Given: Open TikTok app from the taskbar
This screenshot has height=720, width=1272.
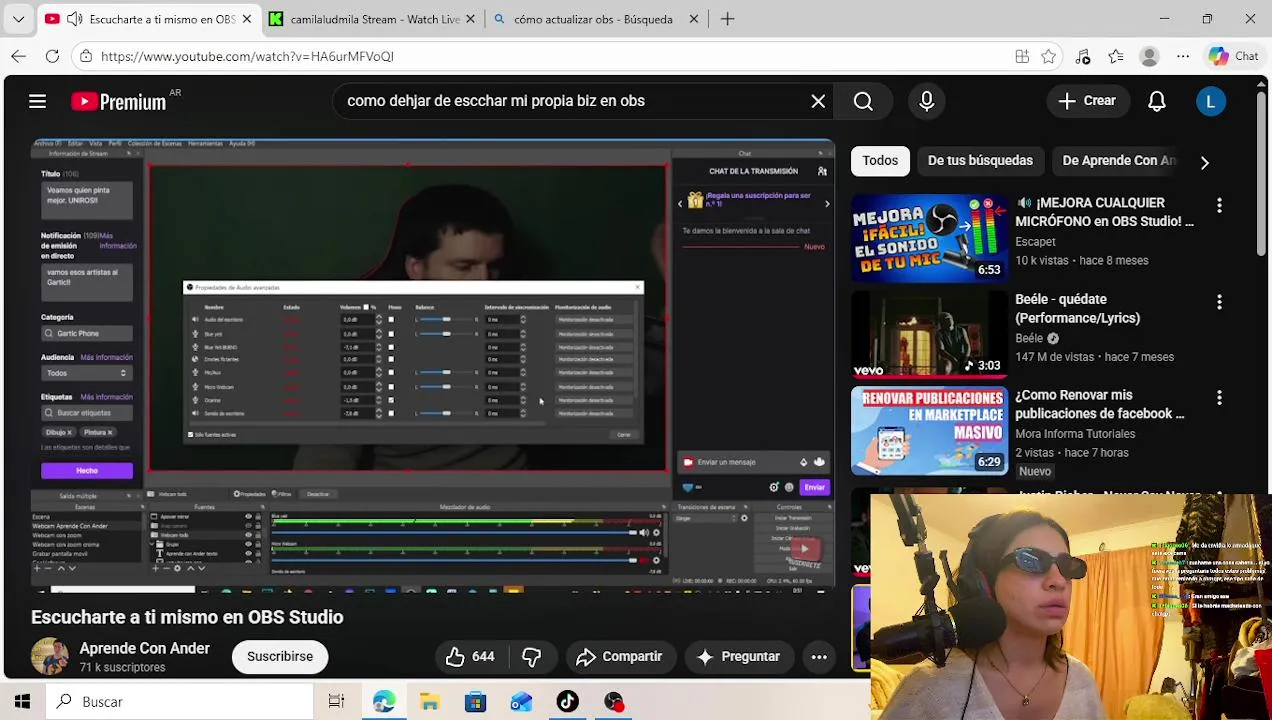Looking at the screenshot, I should (x=567, y=702).
